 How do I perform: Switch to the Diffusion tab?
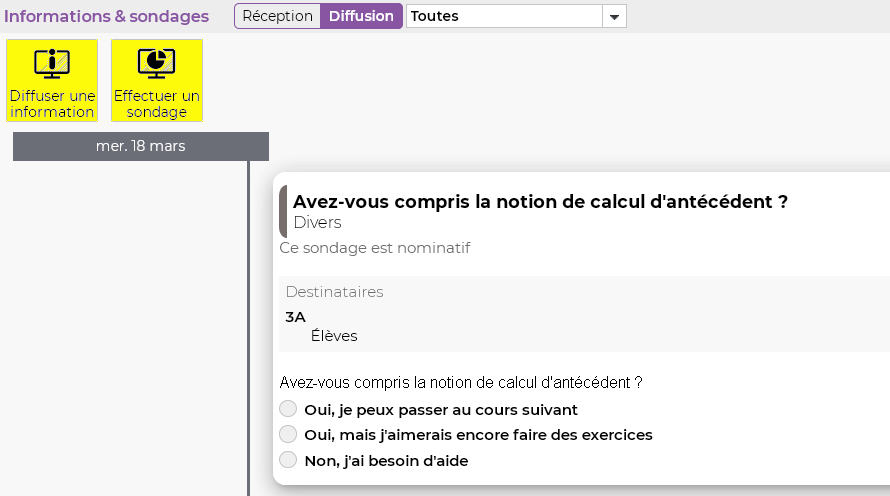(361, 16)
